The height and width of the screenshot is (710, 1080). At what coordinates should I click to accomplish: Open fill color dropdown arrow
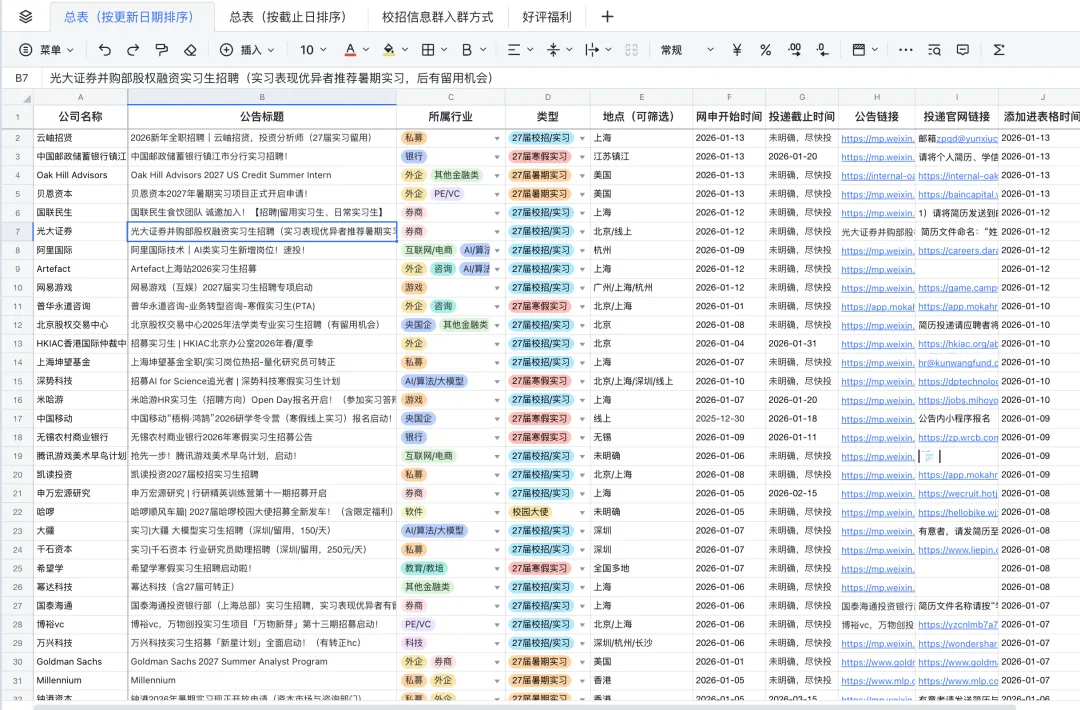[405, 50]
